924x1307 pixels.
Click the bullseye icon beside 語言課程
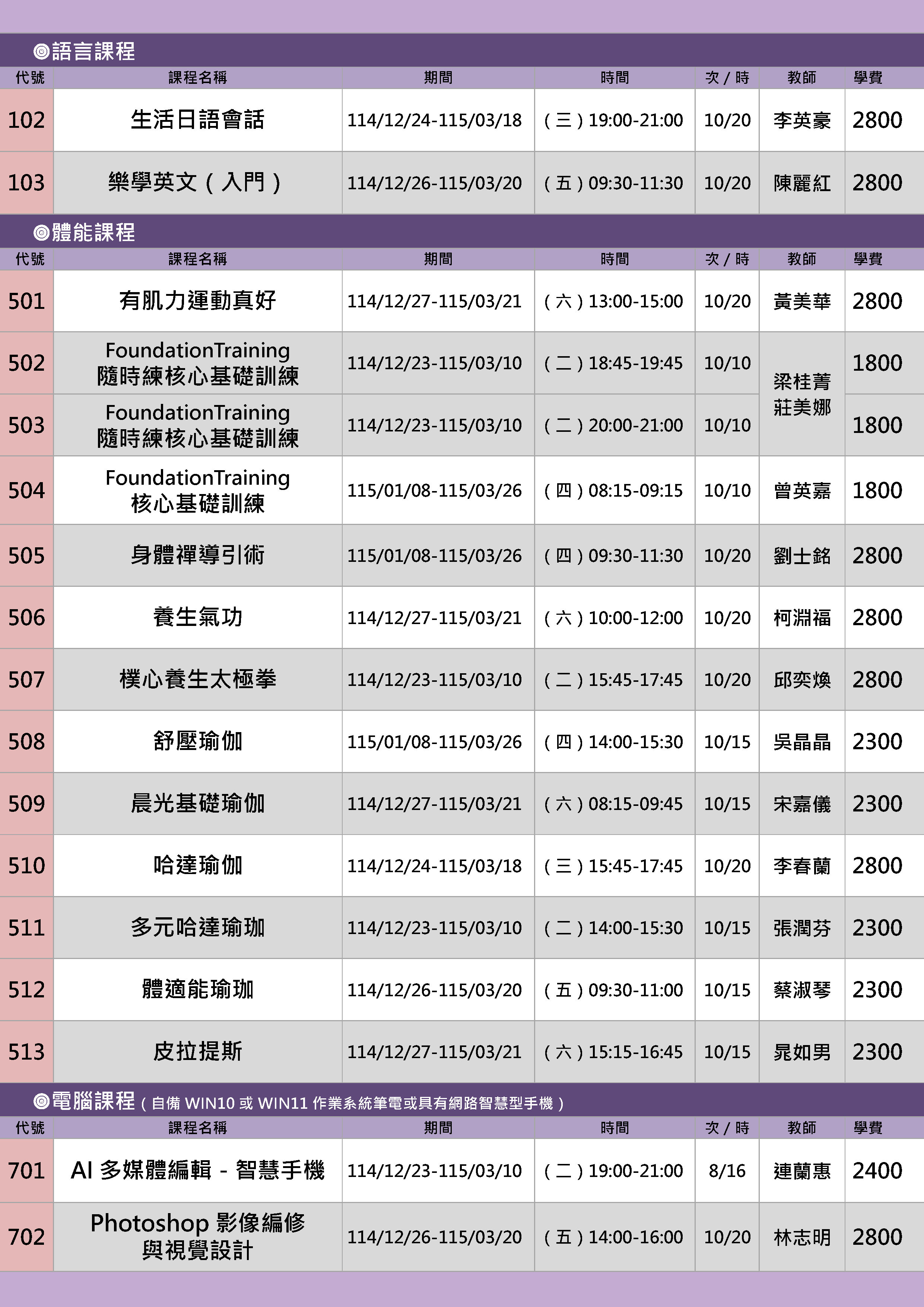pyautogui.click(x=42, y=52)
